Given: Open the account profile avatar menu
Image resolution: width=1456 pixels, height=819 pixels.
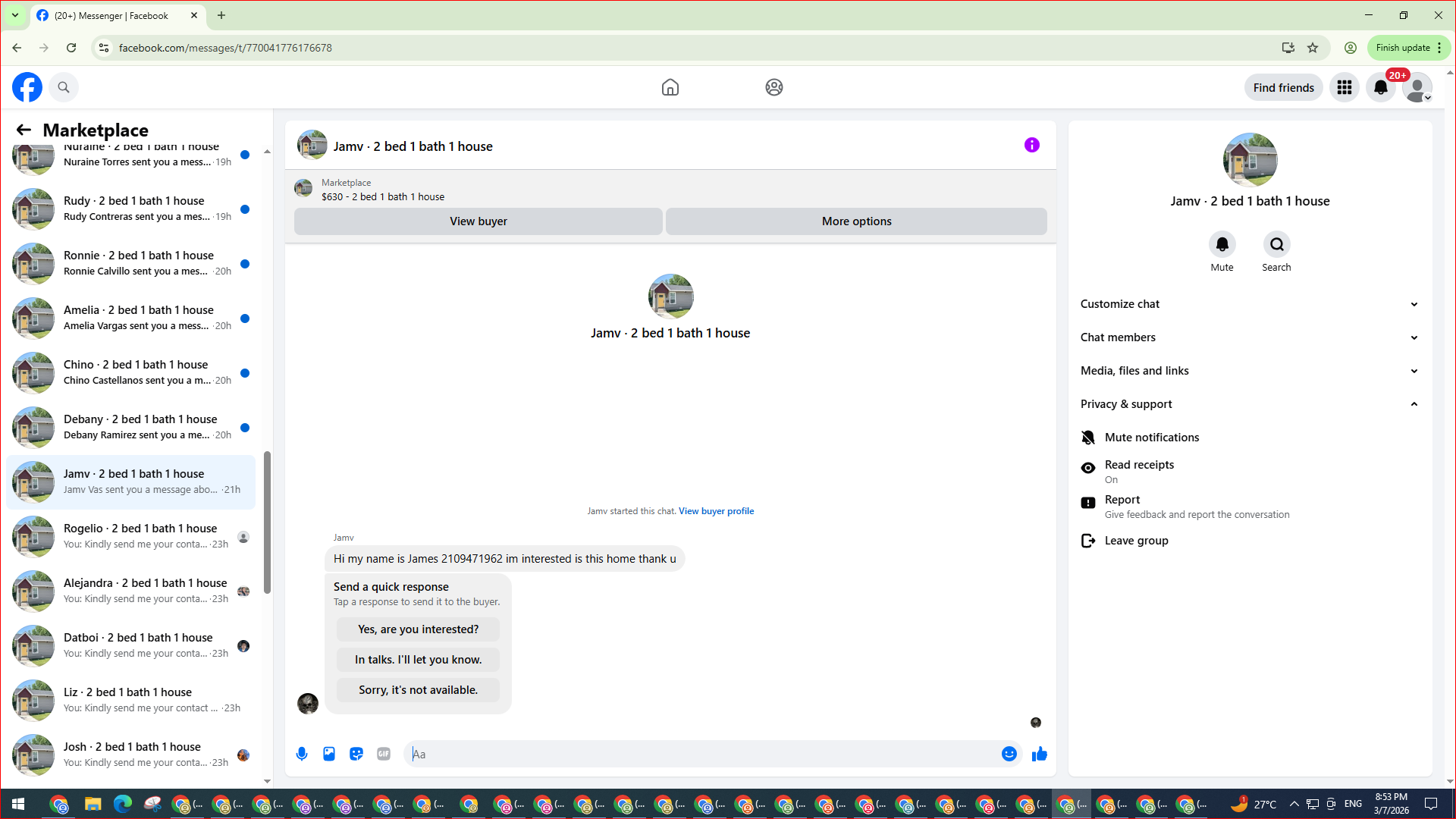Looking at the screenshot, I should click(x=1417, y=87).
